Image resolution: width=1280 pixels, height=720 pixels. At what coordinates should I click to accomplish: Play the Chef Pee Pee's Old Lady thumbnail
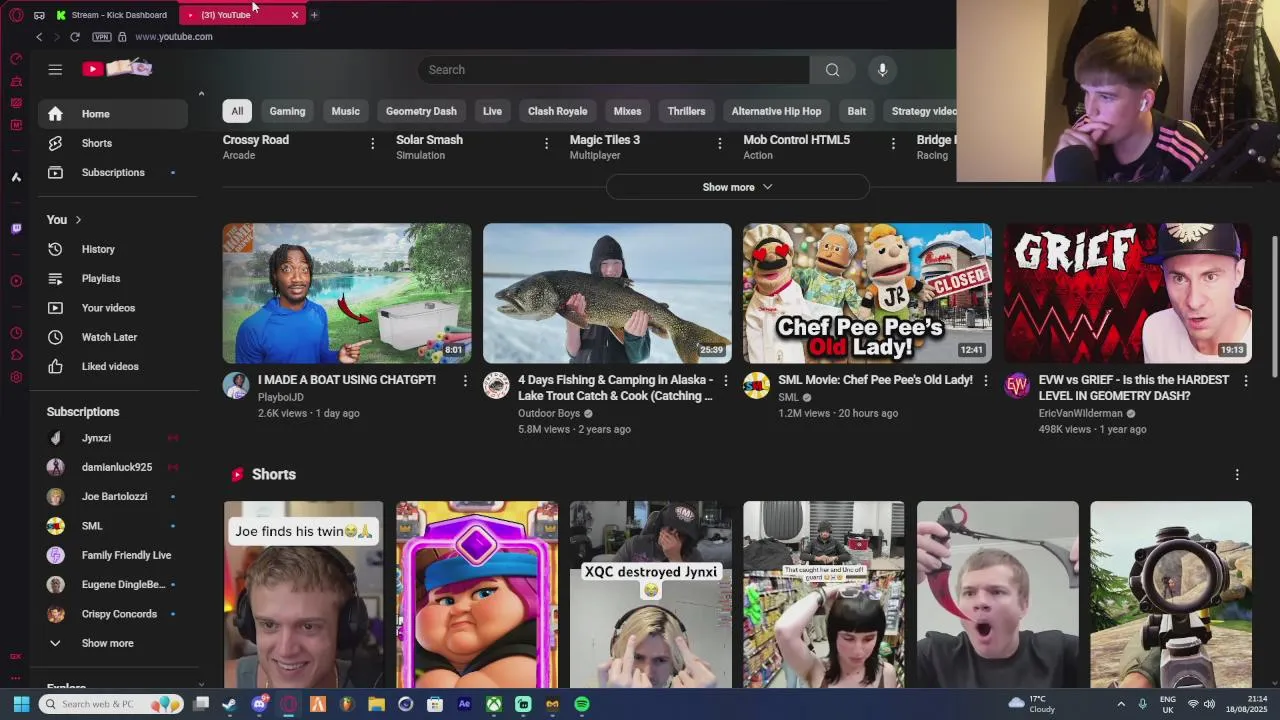point(867,293)
